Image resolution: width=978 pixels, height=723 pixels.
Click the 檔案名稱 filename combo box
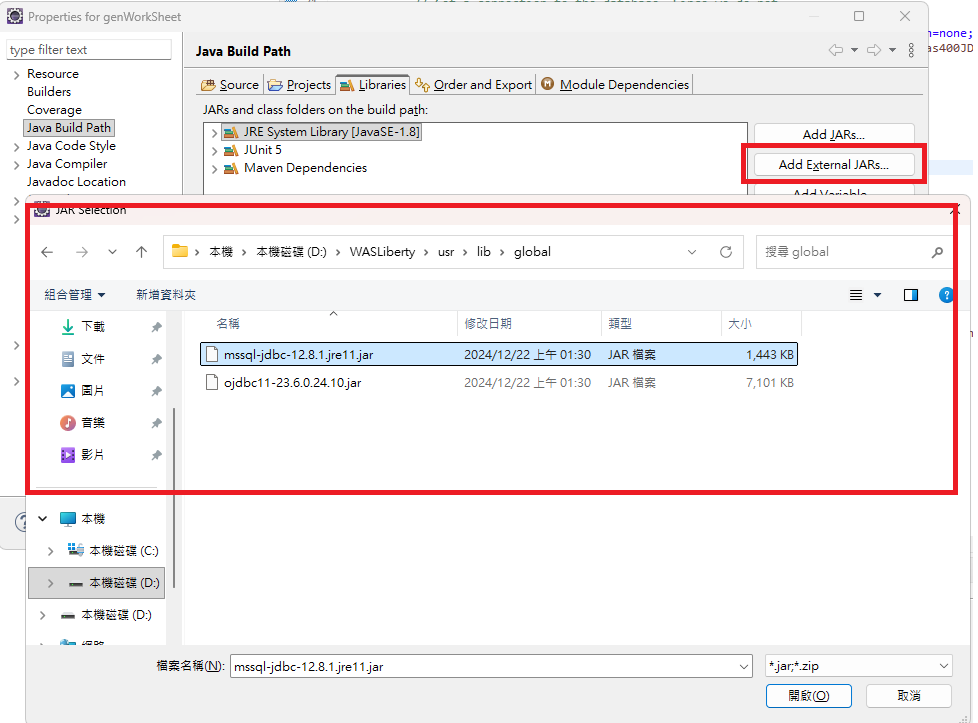point(491,666)
